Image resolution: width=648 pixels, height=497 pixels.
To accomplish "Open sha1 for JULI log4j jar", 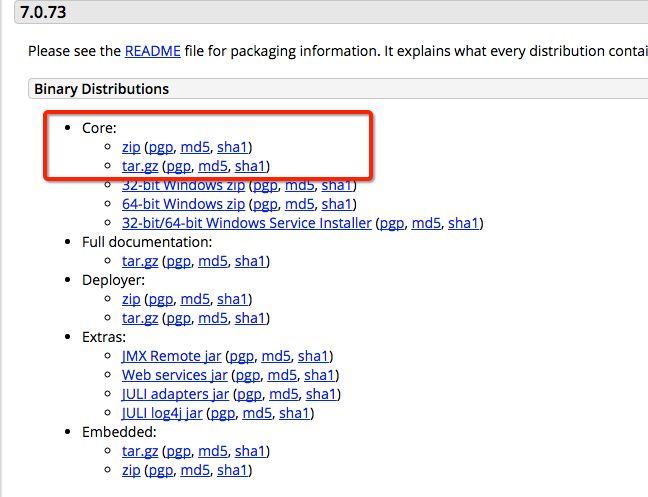I will pyautogui.click(x=294, y=413).
